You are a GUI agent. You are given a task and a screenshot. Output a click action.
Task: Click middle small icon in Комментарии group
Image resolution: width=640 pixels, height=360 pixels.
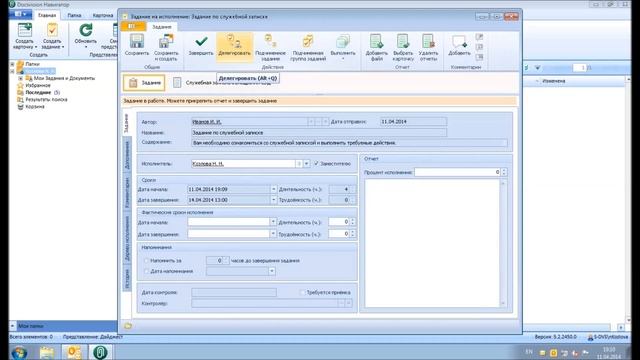(480, 47)
